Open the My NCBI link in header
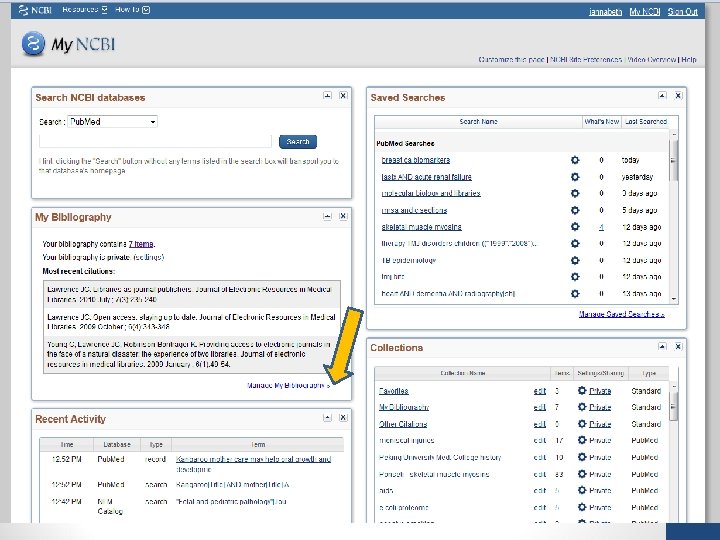720x540 pixels. [x=644, y=11]
